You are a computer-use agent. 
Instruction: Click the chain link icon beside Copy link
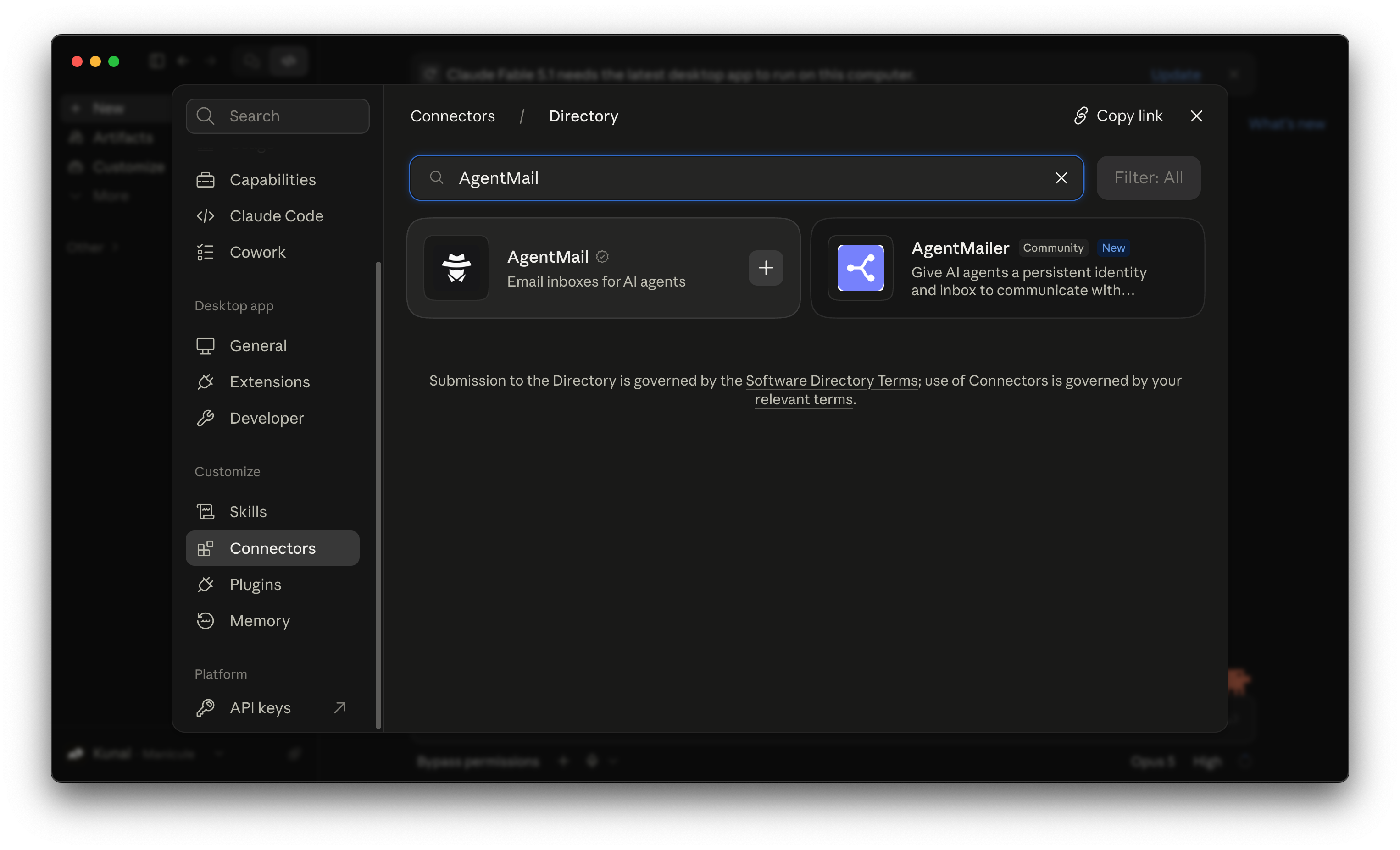[x=1081, y=116]
